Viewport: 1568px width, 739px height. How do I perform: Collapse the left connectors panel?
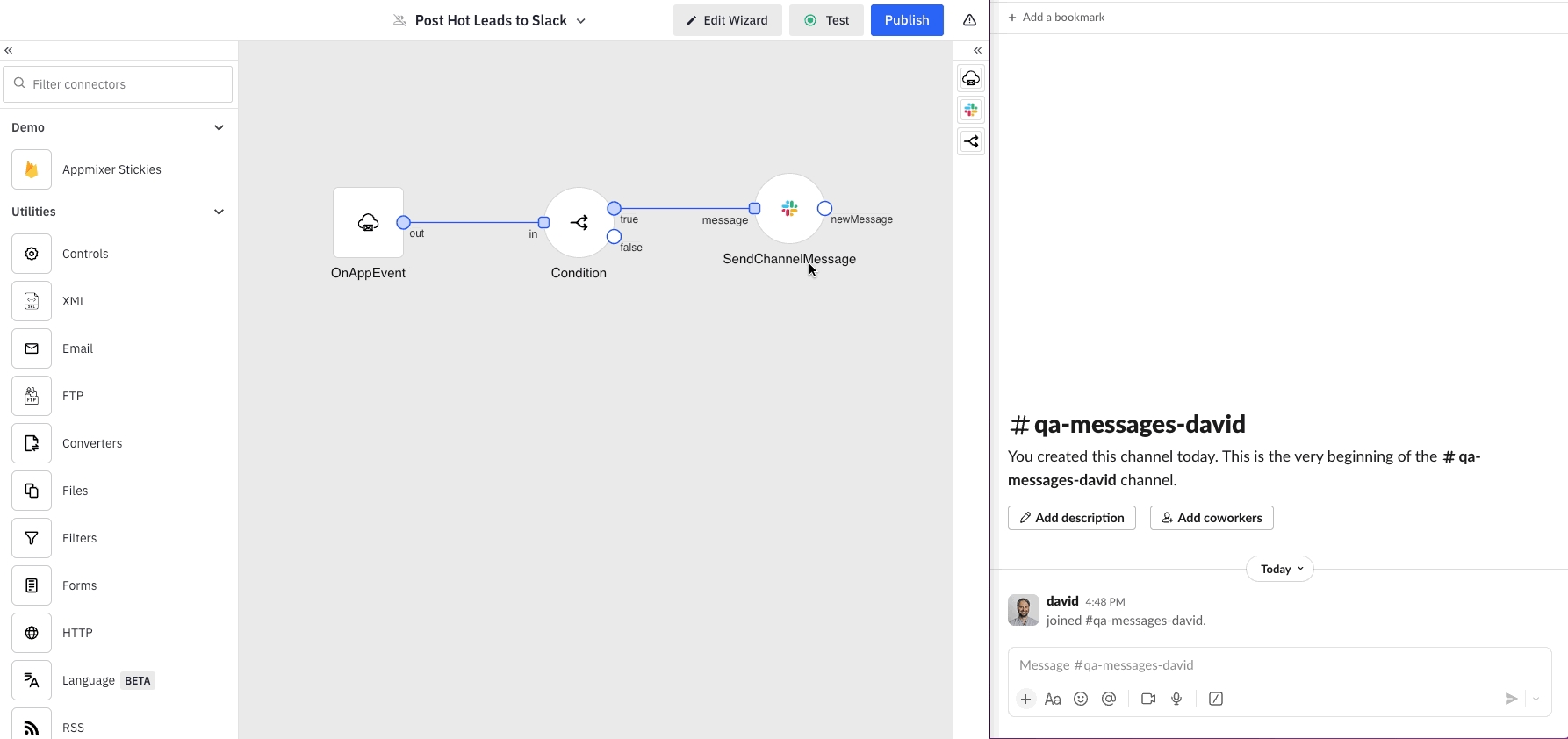9,51
